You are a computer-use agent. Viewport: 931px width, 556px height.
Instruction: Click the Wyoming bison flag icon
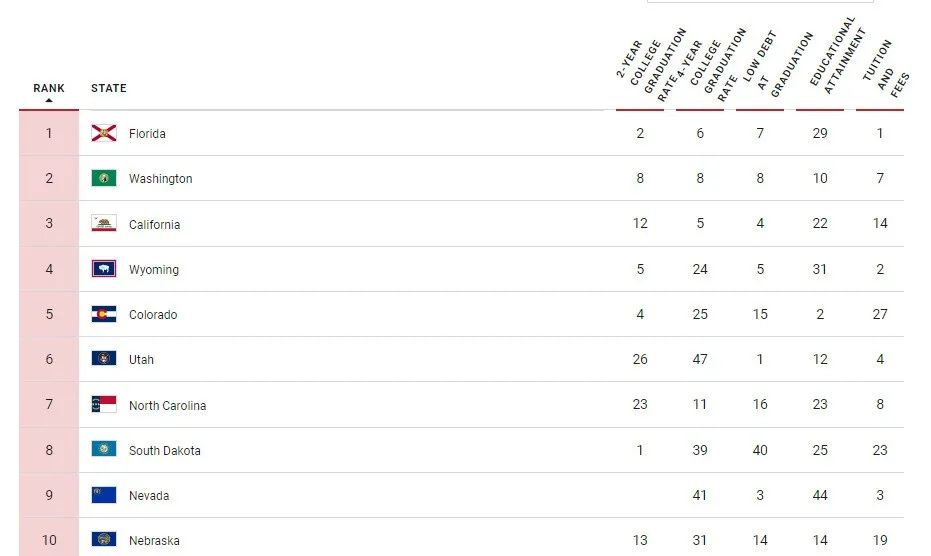tap(104, 269)
